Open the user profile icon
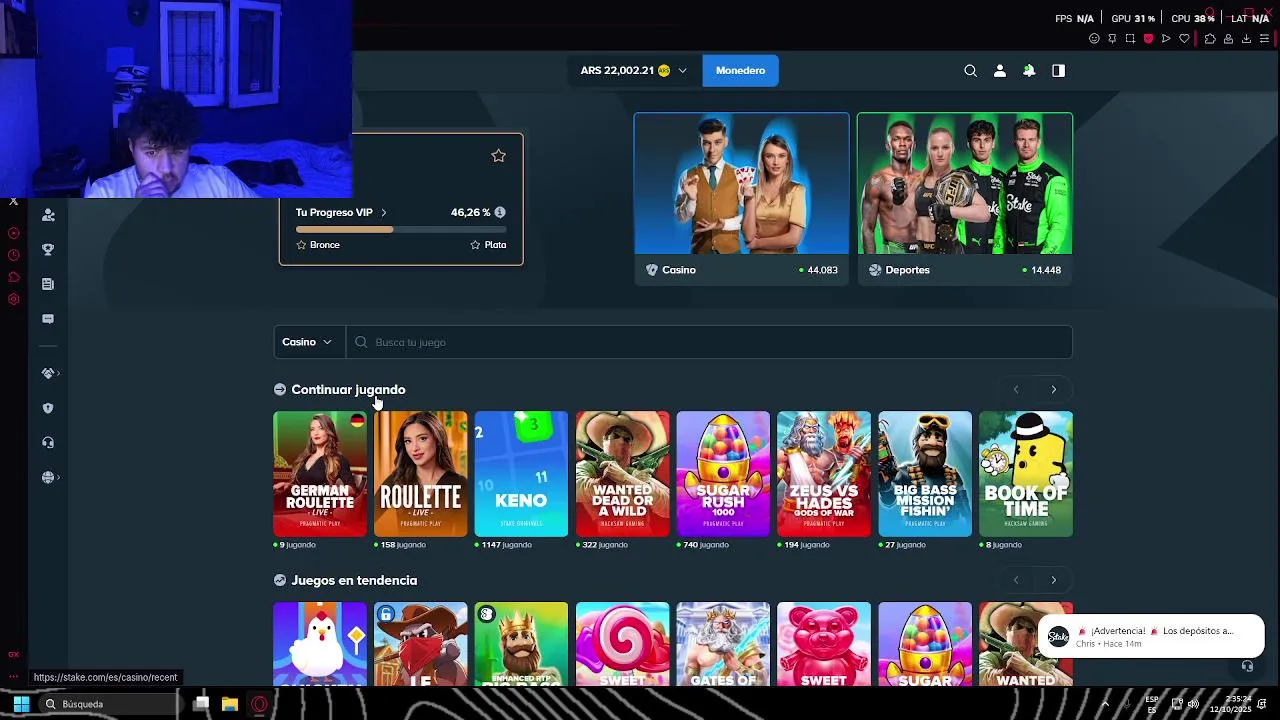 coord(999,70)
